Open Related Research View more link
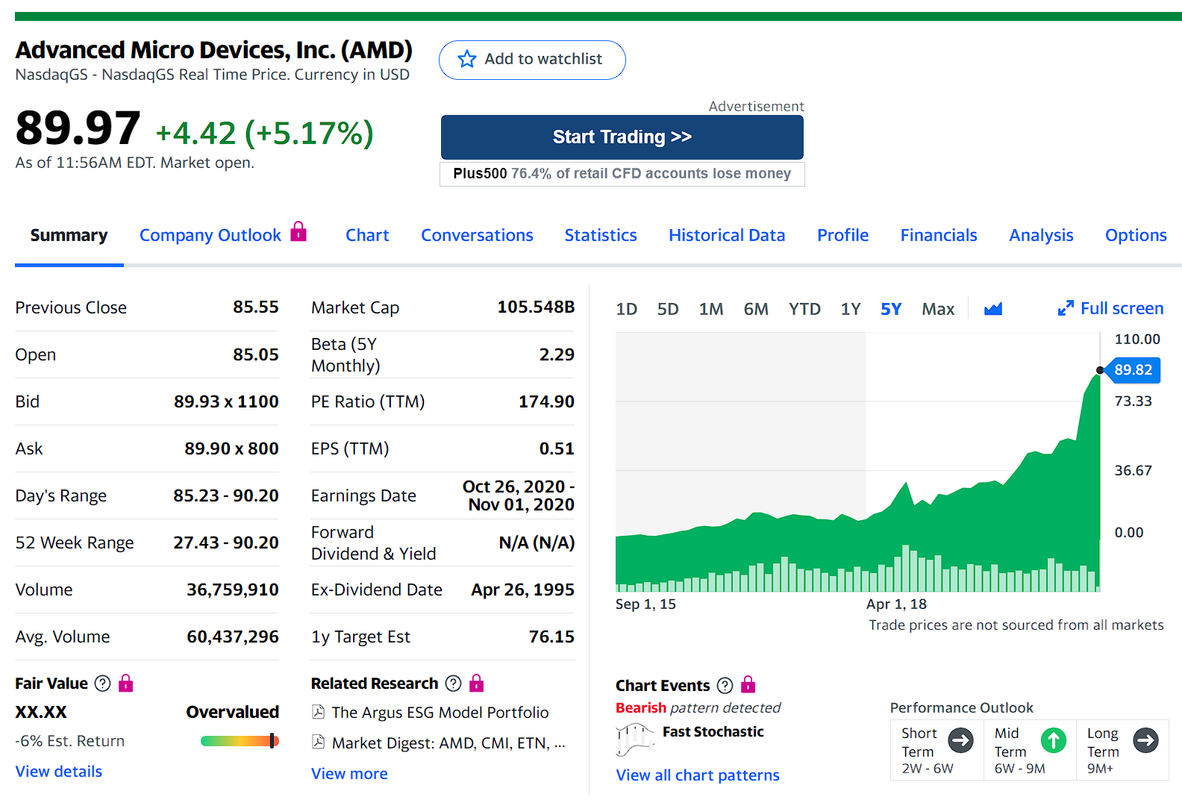This screenshot has width=1182, height=800. pyautogui.click(x=349, y=774)
